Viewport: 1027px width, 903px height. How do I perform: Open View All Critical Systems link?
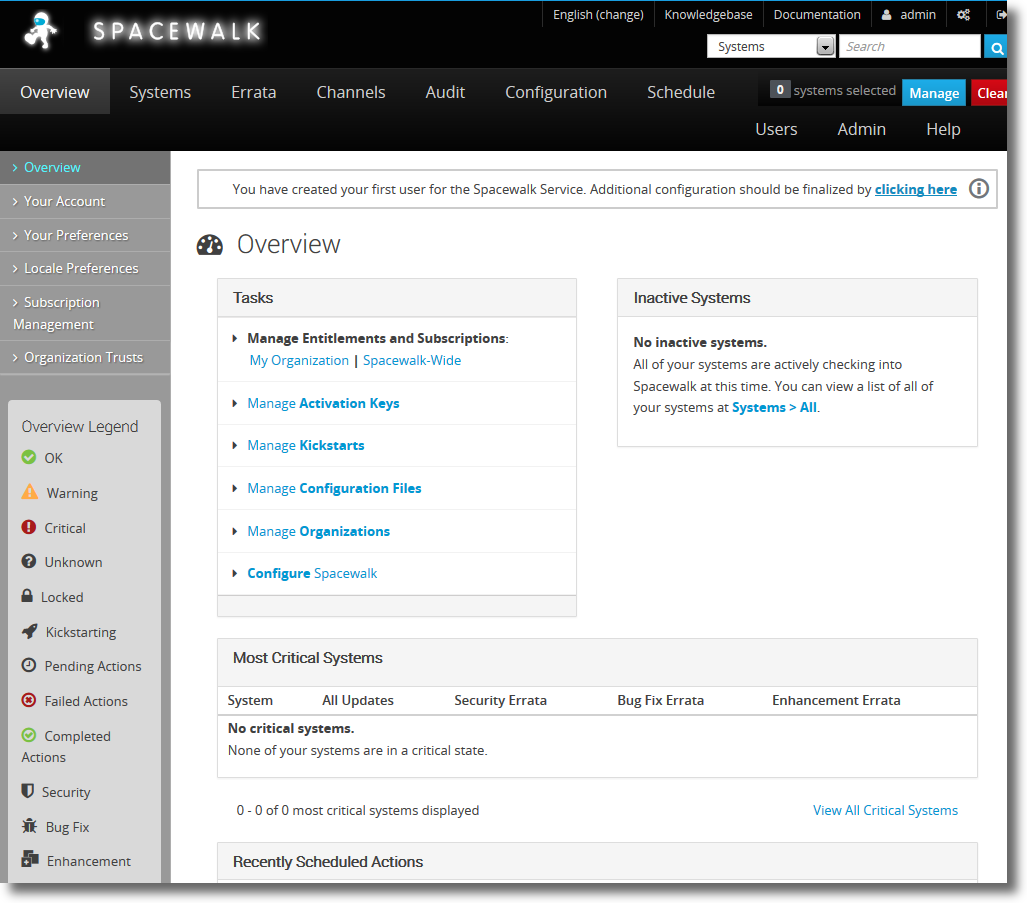pyautogui.click(x=886, y=810)
